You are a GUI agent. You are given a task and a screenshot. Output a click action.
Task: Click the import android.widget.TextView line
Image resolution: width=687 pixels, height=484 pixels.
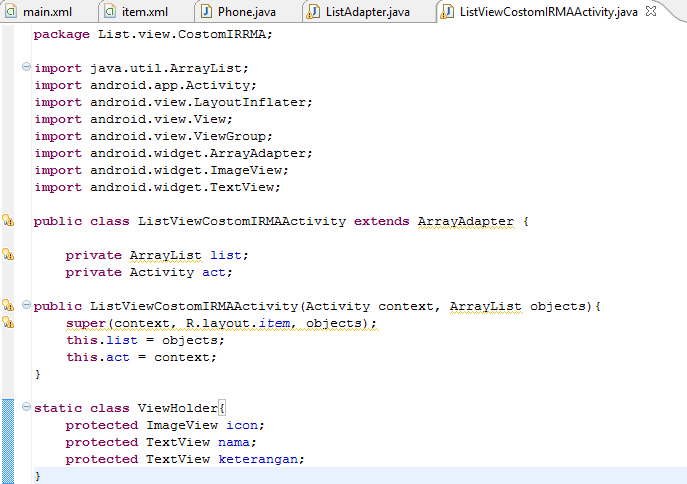157,187
